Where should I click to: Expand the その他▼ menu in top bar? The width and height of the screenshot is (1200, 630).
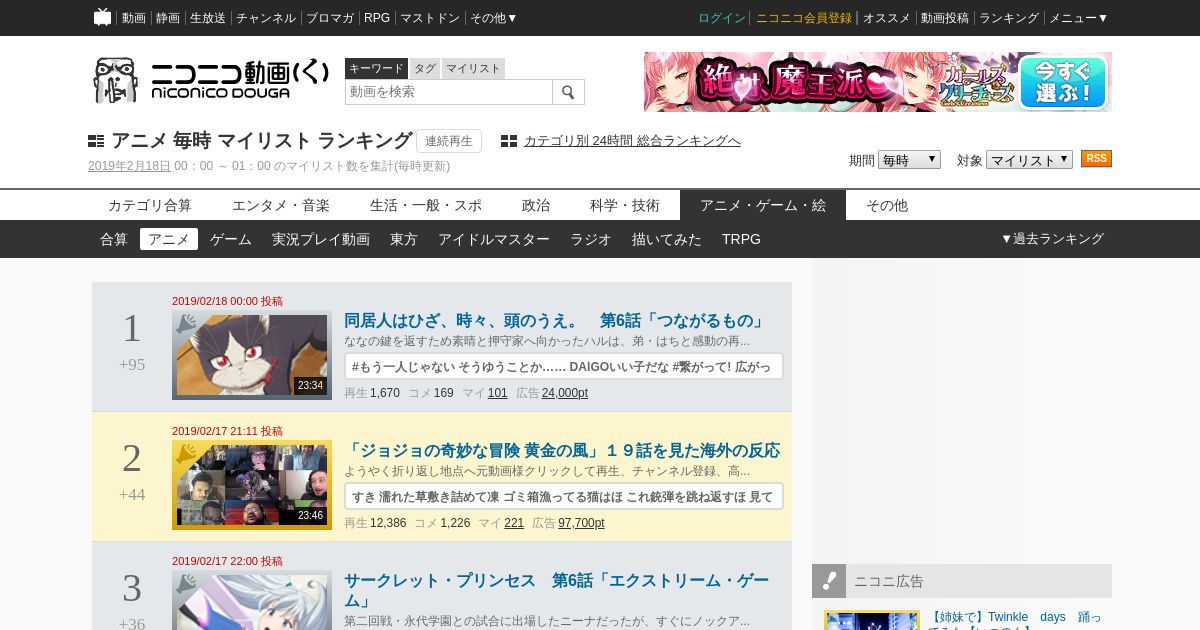point(494,18)
